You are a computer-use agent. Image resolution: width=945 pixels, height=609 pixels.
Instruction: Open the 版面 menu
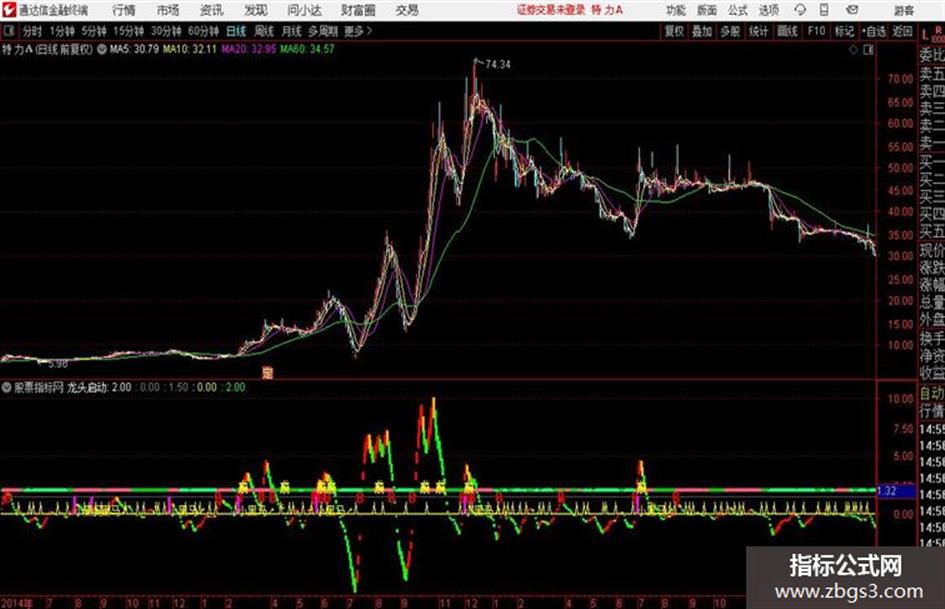pyautogui.click(x=707, y=10)
